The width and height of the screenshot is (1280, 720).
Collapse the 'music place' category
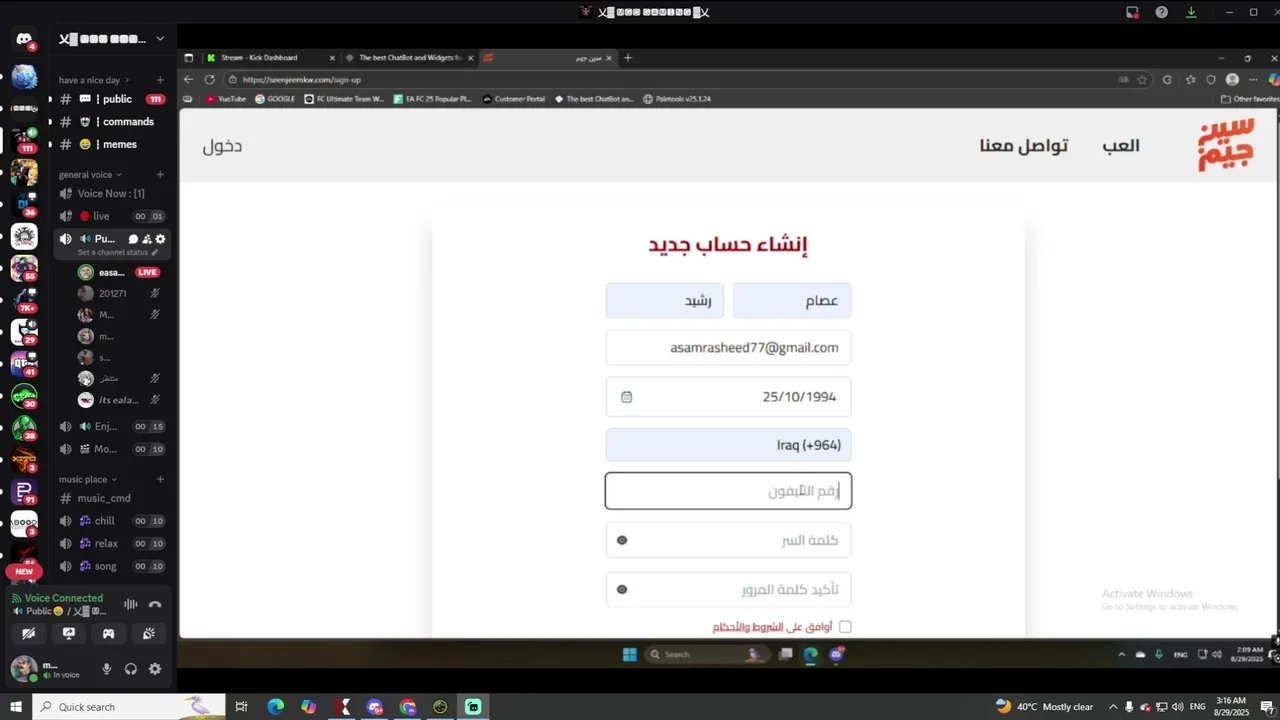tap(88, 479)
